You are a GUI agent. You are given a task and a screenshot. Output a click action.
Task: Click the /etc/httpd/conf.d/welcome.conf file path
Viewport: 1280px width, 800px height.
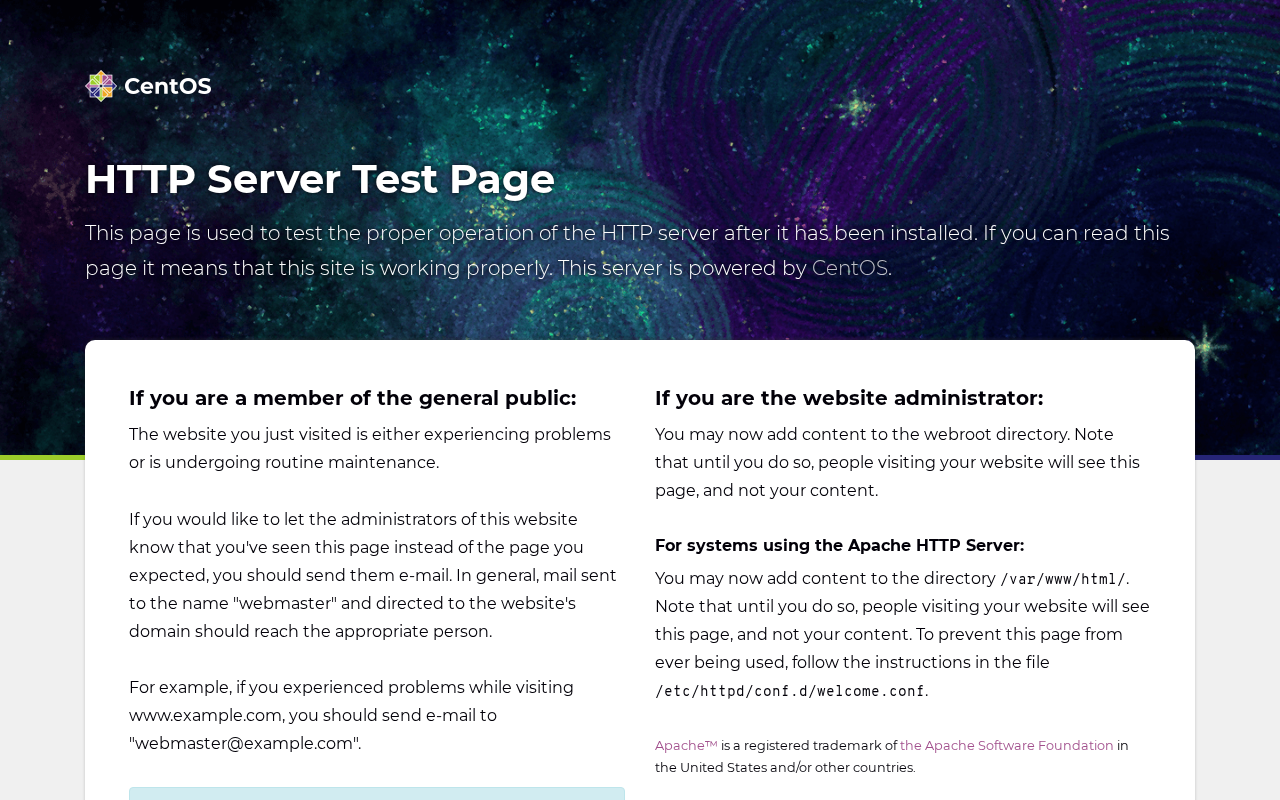pos(790,691)
